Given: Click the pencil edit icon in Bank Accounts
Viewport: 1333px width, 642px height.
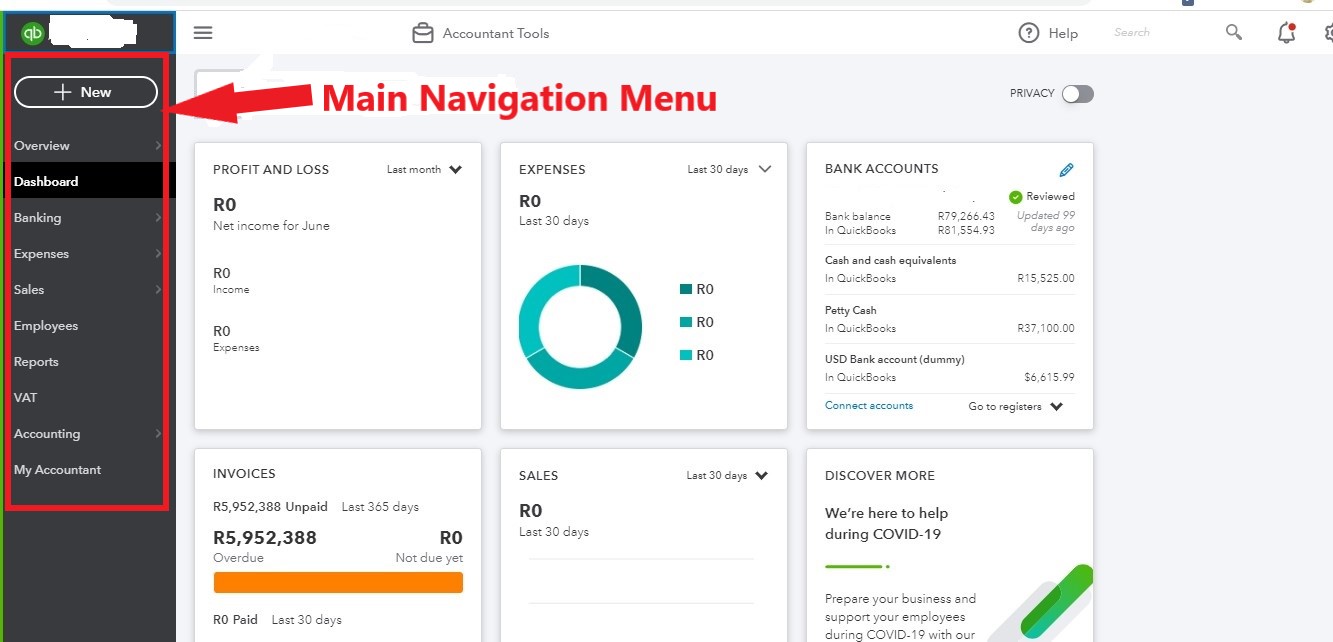Looking at the screenshot, I should pos(1066,170).
